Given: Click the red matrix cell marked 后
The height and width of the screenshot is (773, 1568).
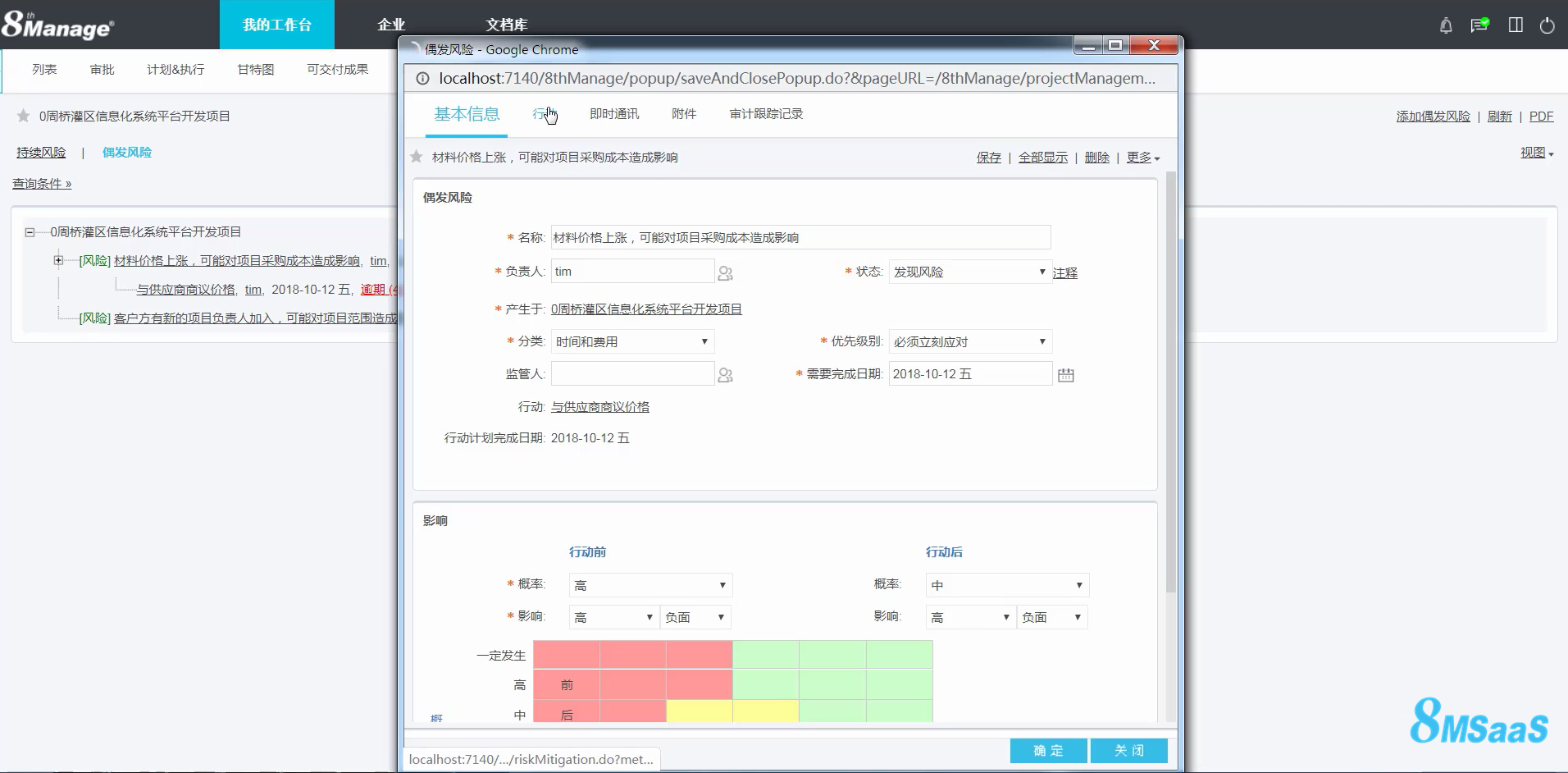Looking at the screenshot, I should pyautogui.click(x=567, y=713).
